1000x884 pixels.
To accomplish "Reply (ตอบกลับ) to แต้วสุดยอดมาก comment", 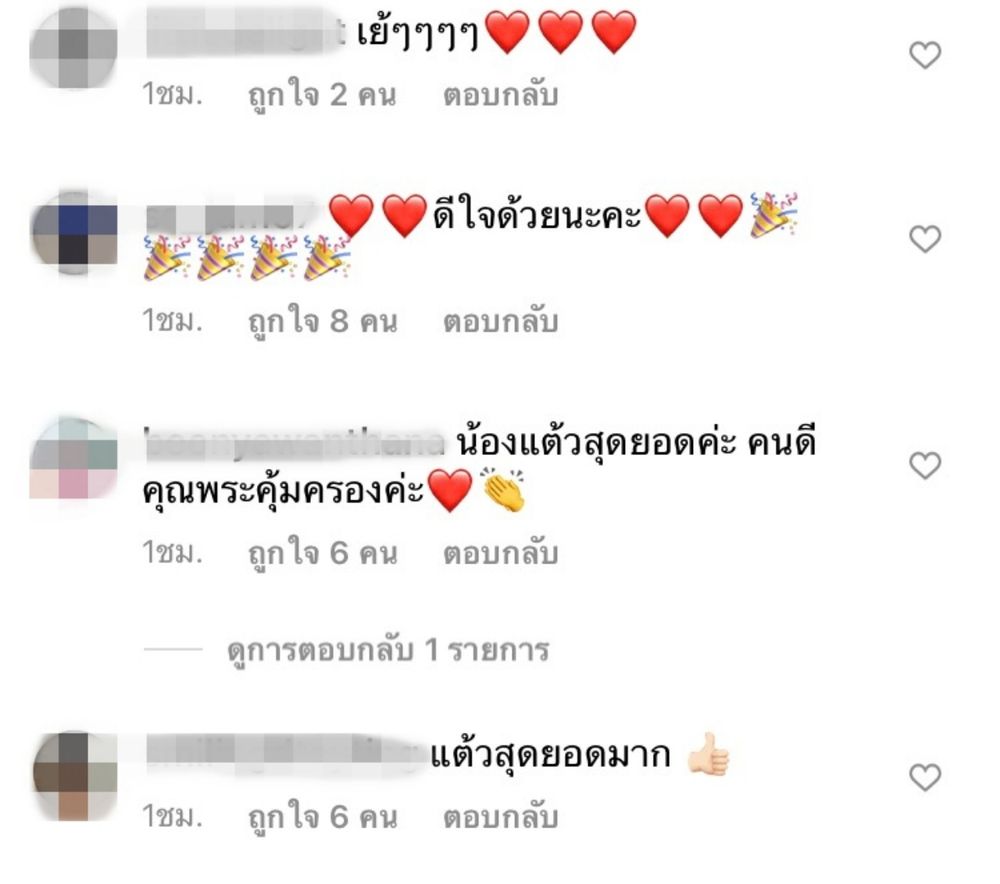I will point(501,817).
